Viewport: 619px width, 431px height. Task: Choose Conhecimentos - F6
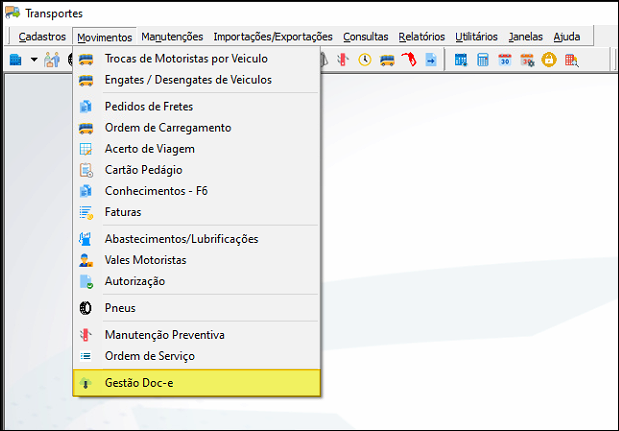[x=197, y=191]
